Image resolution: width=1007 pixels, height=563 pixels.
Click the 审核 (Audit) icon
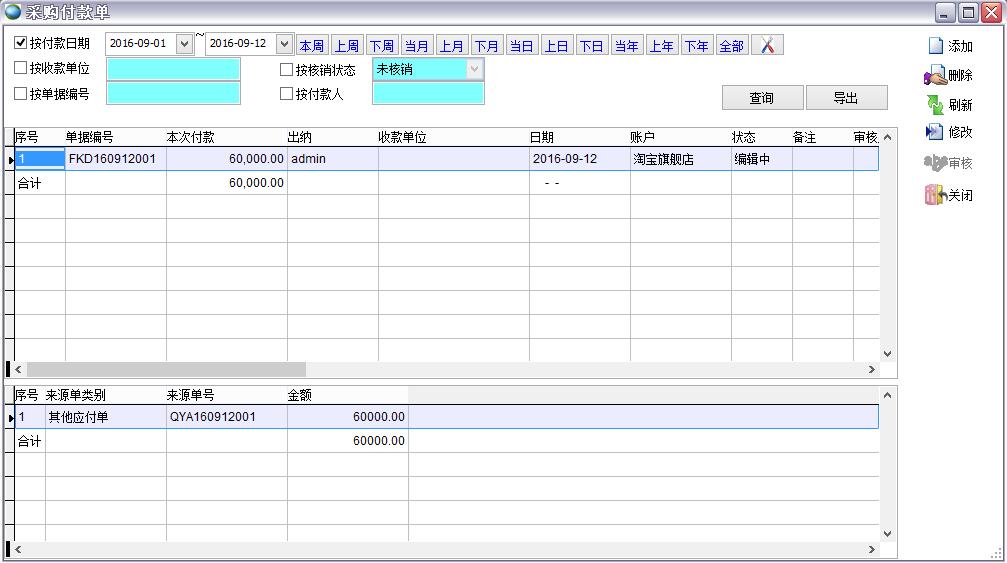pos(935,163)
